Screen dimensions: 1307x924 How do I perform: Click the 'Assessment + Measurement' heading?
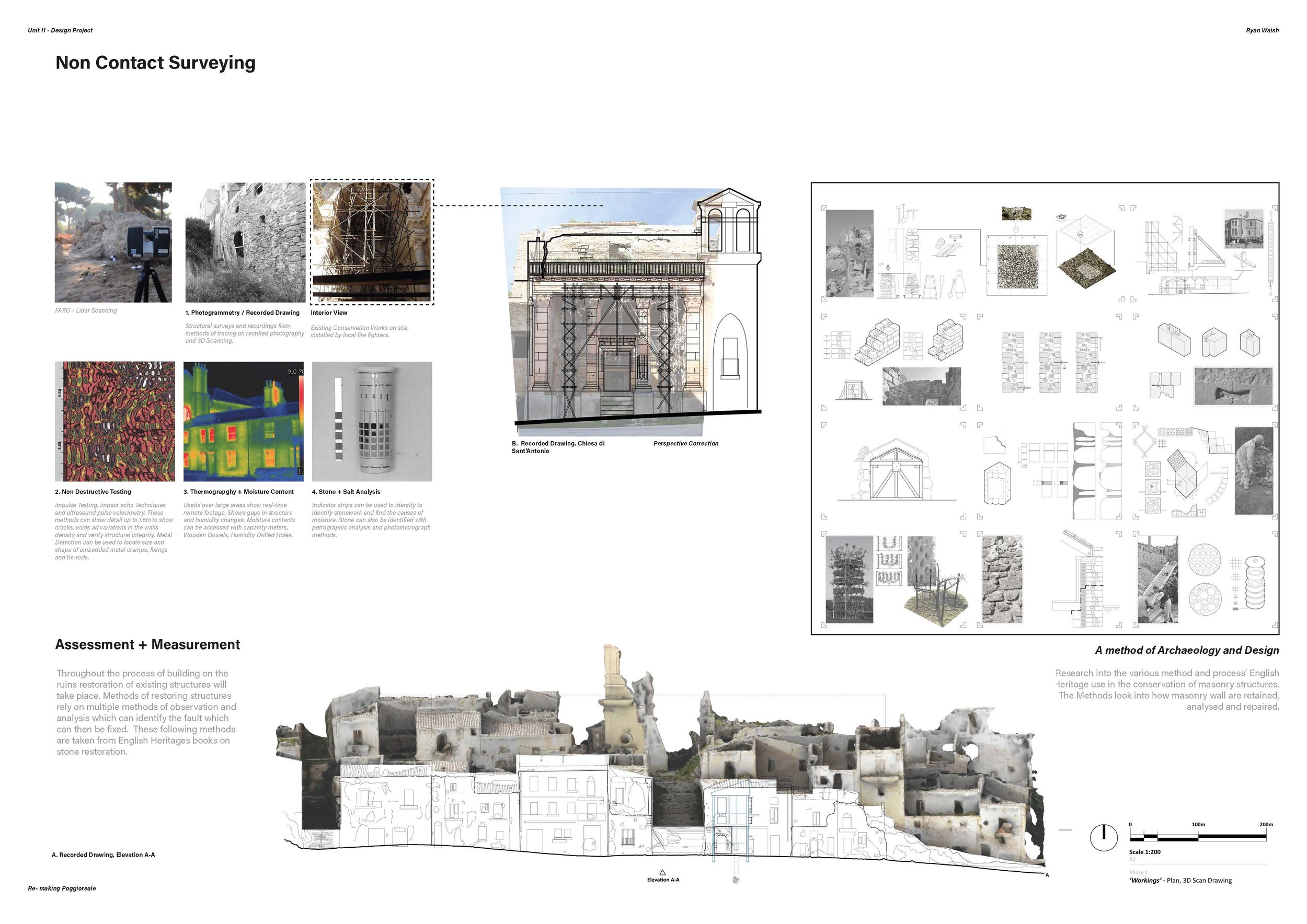click(147, 644)
